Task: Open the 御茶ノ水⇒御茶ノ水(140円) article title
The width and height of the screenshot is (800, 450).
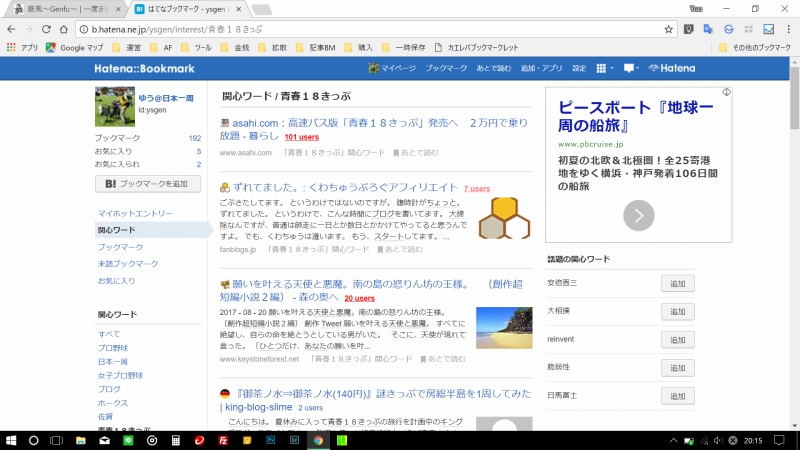Action: coord(376,401)
